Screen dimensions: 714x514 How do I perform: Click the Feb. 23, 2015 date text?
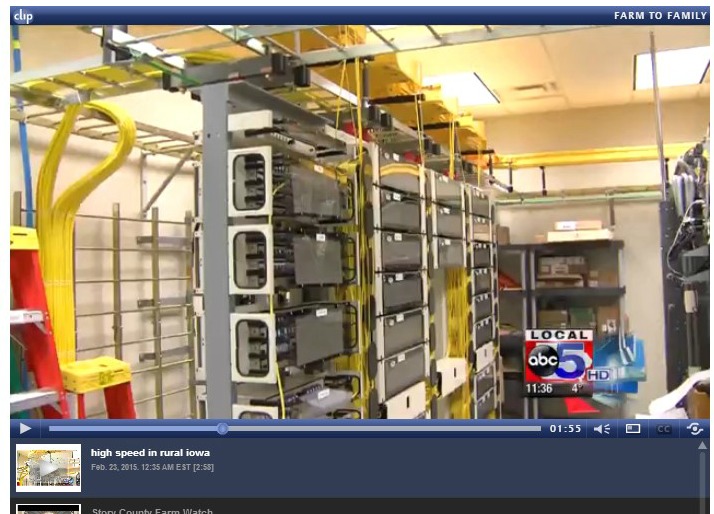[152, 467]
